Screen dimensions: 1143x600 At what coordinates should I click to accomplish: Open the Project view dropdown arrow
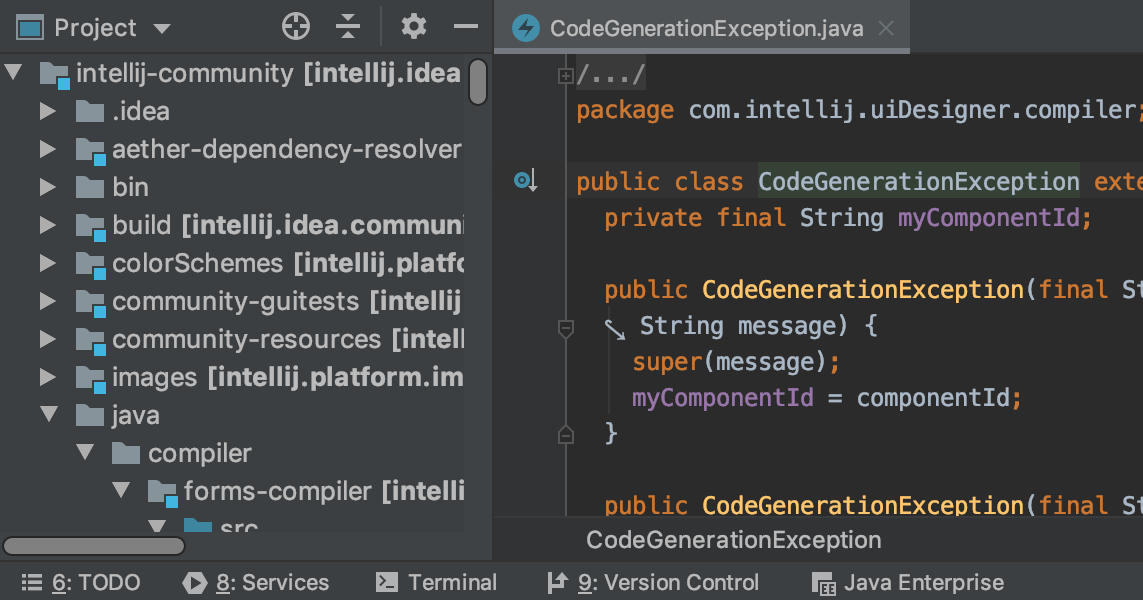pos(162,29)
